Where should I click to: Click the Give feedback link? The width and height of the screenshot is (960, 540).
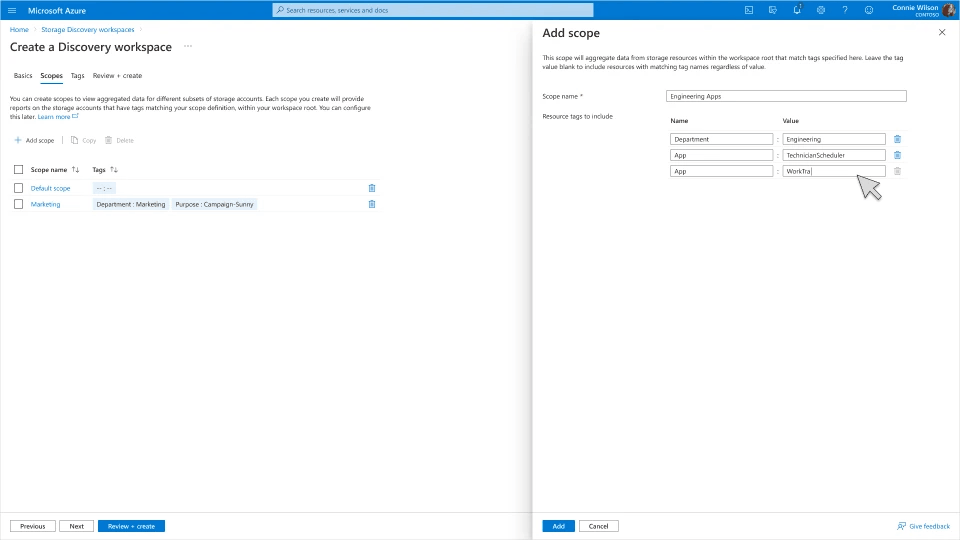point(923,526)
